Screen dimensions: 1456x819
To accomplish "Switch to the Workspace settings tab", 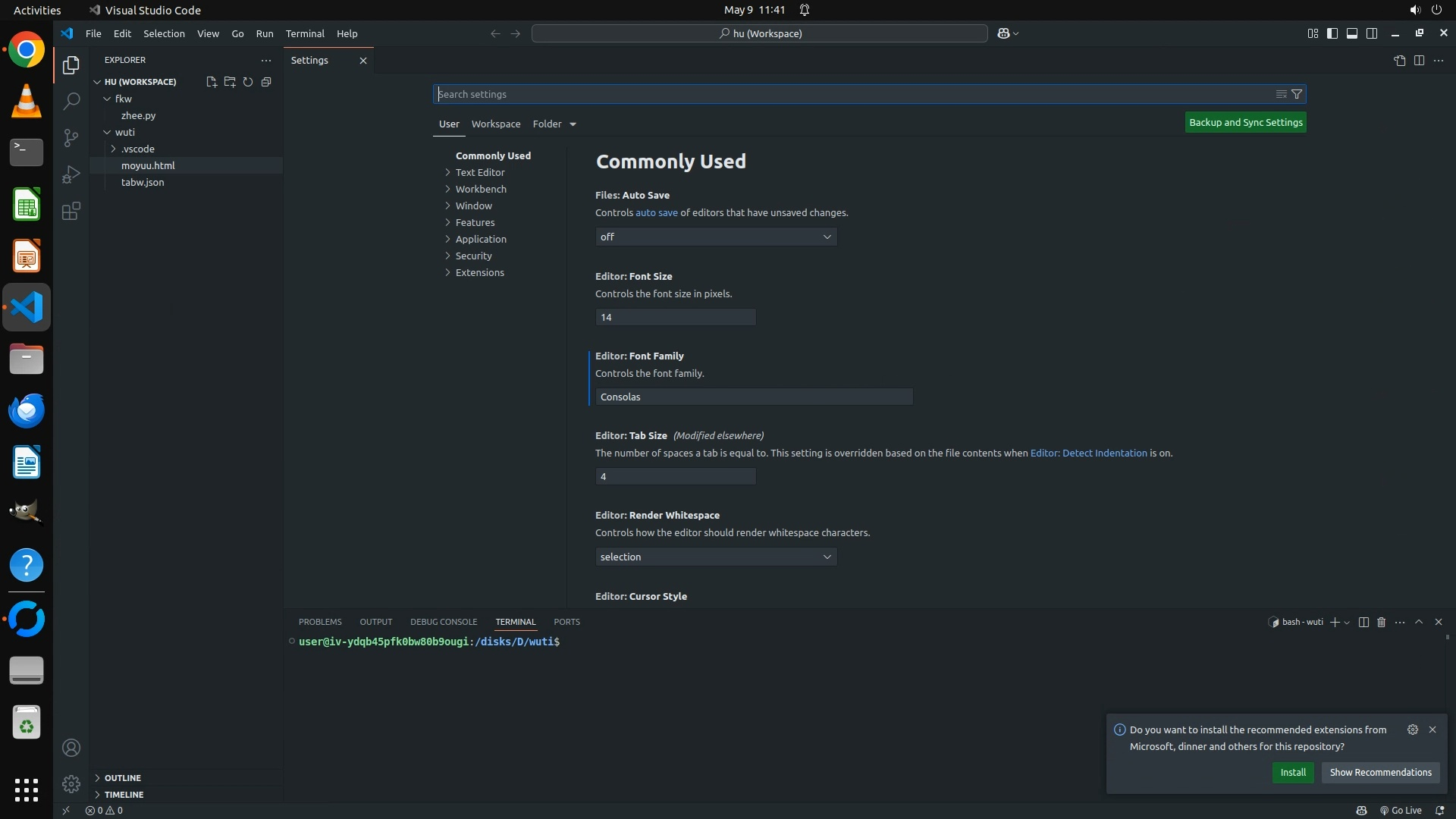I will (x=495, y=124).
